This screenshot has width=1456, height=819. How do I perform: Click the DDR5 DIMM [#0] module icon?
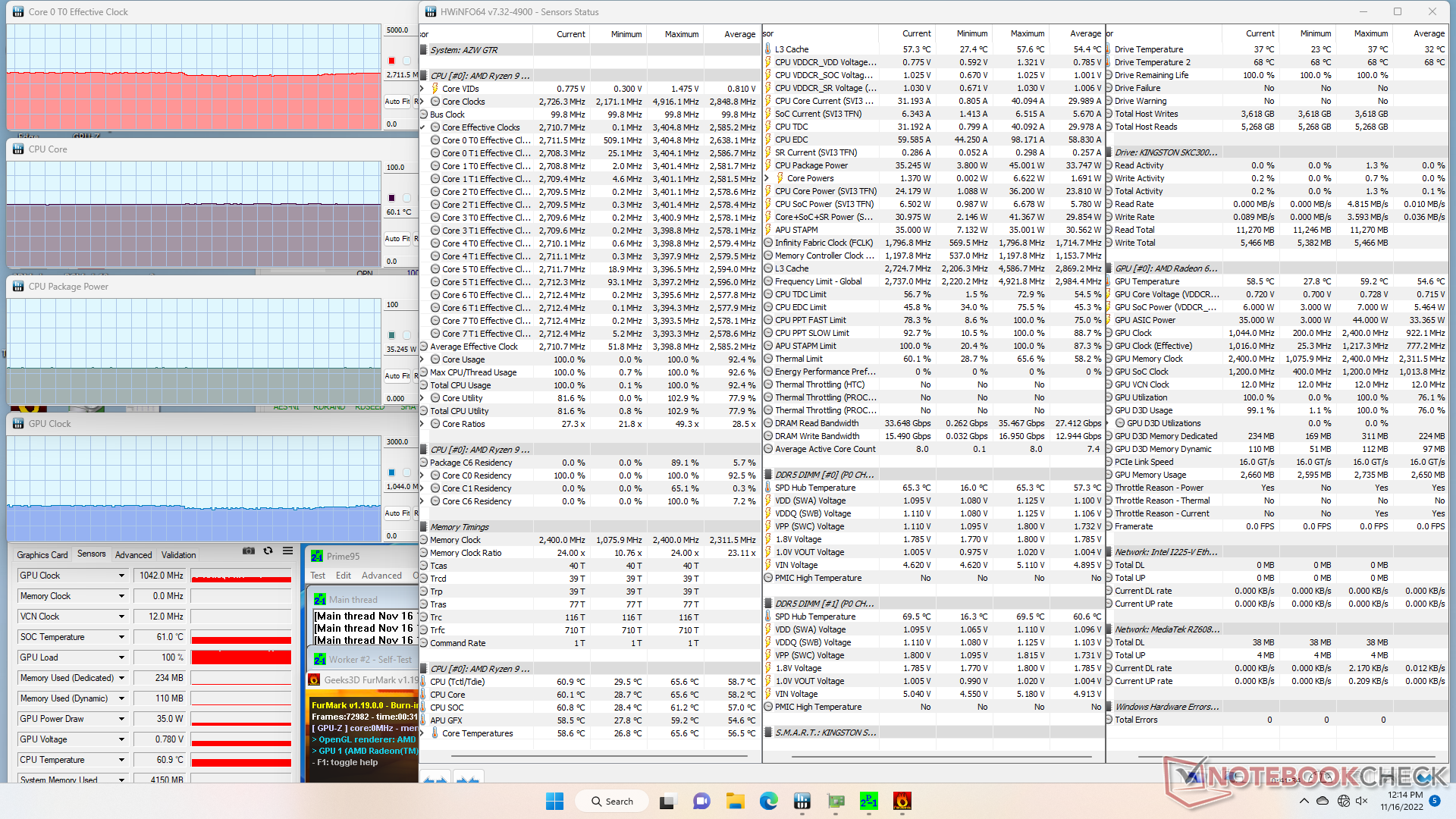point(768,475)
